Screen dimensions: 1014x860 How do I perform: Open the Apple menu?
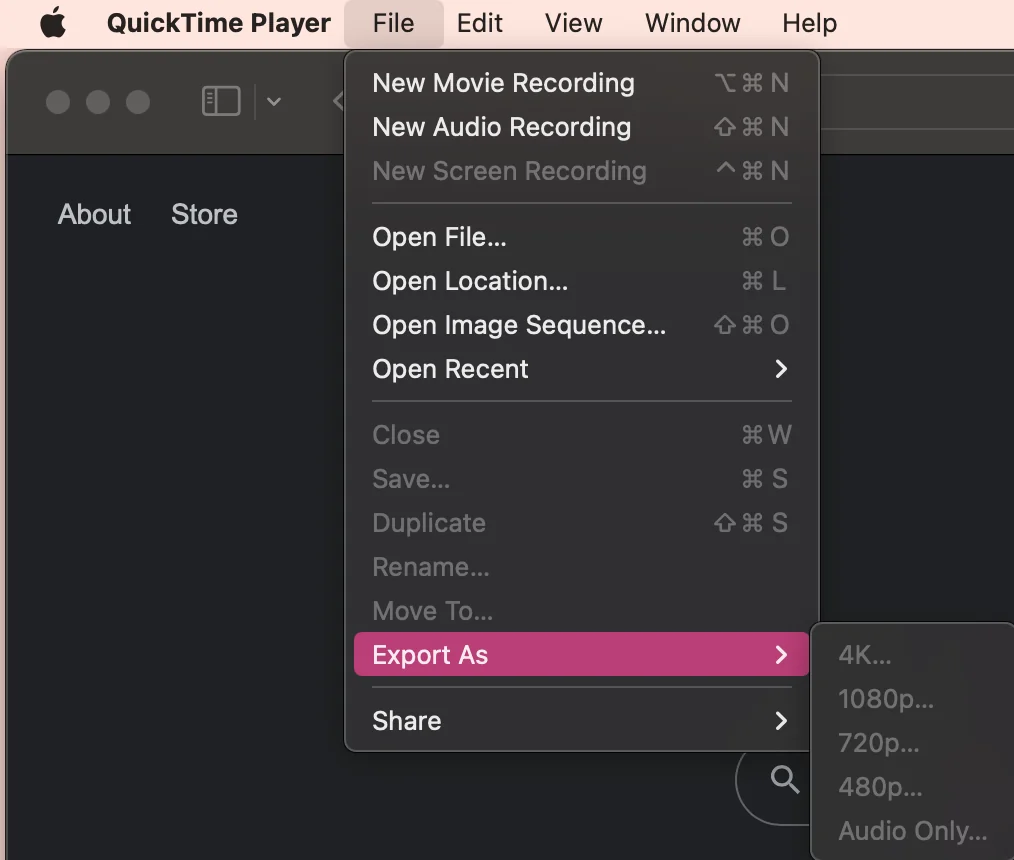pyautogui.click(x=53, y=23)
